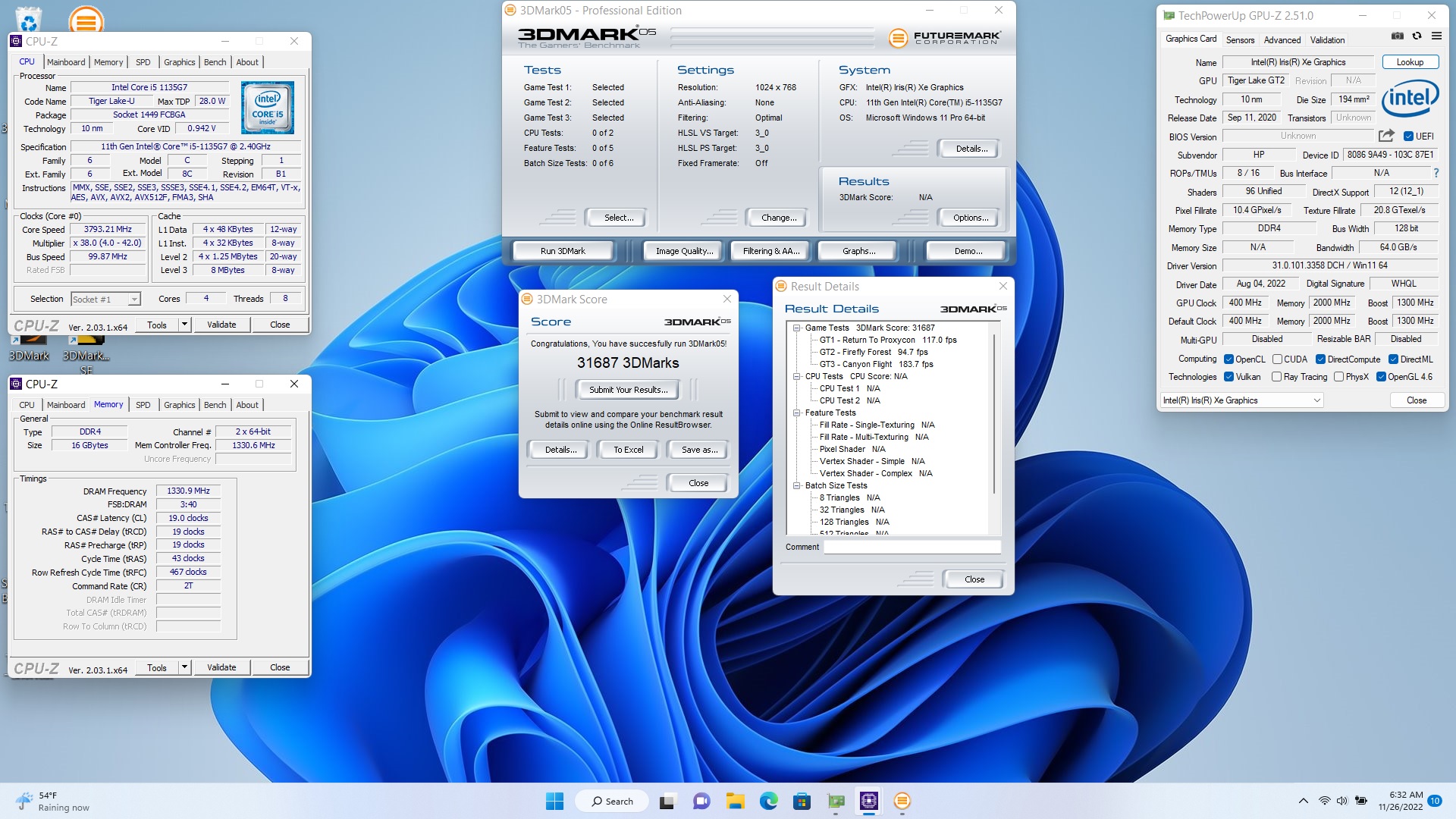Toggle the Vulkan checkbox
Image resolution: width=1456 pixels, height=819 pixels.
(x=1228, y=377)
